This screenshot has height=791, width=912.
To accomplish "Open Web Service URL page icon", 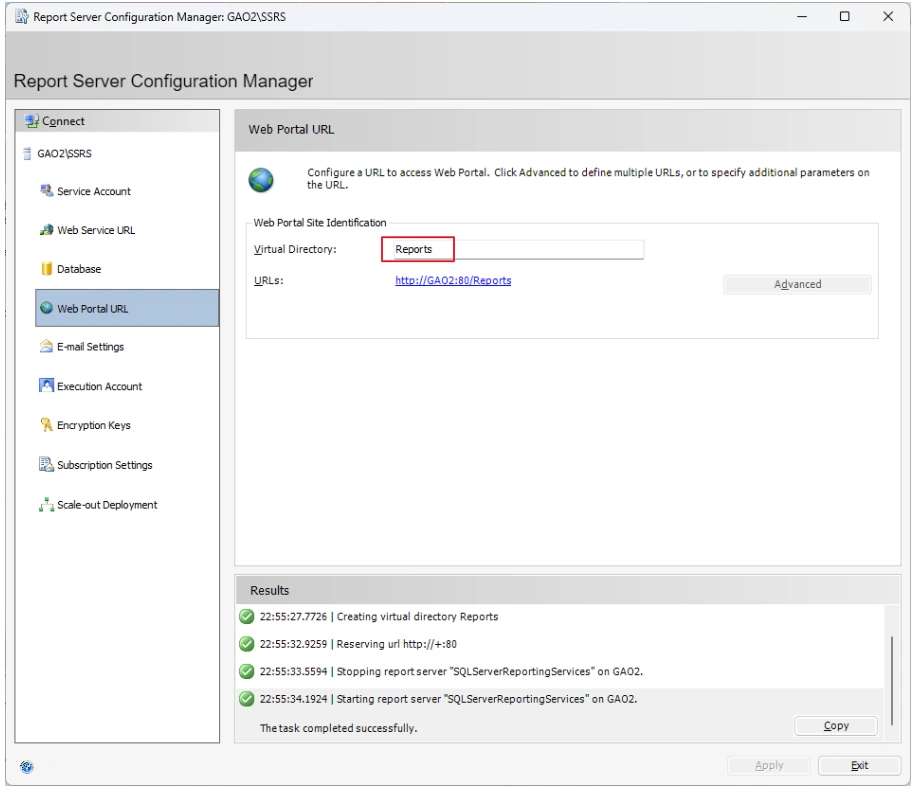I will pos(46,230).
